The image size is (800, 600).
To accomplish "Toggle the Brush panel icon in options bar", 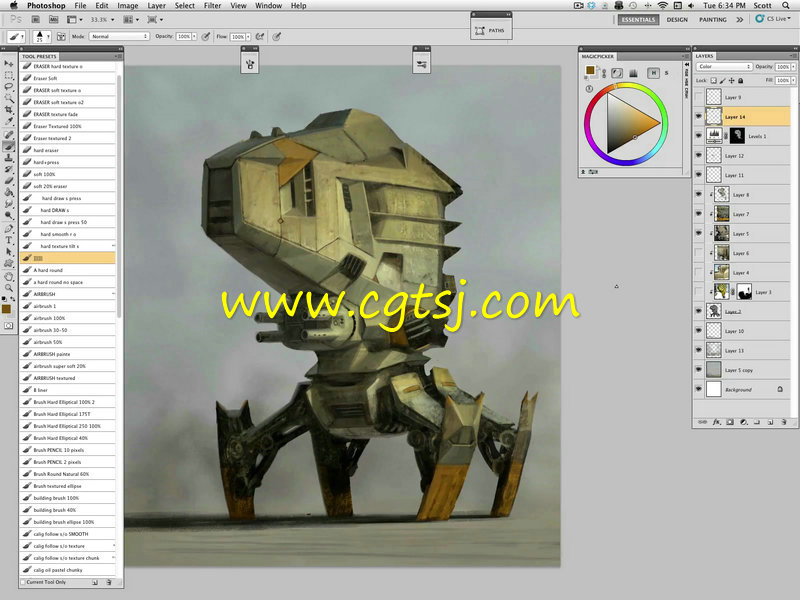I will click(61, 37).
